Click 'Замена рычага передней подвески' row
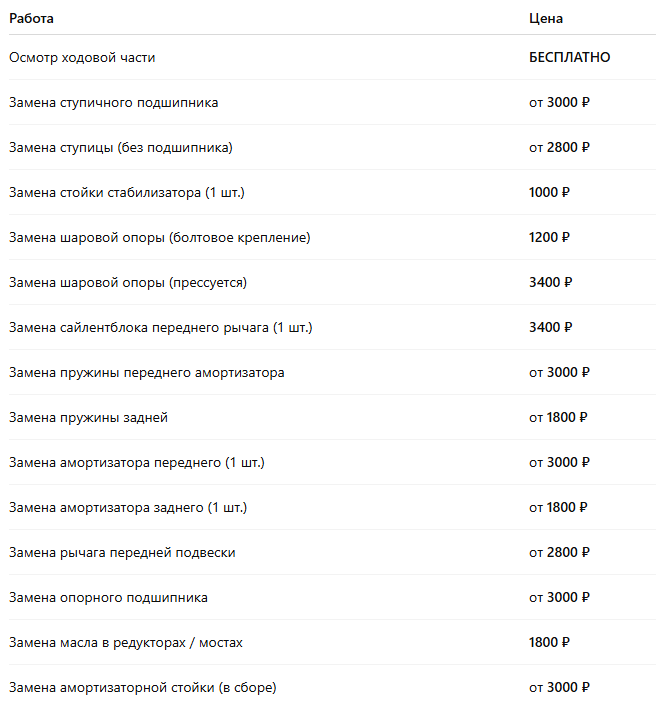656x709 pixels. pyautogui.click(x=122, y=552)
